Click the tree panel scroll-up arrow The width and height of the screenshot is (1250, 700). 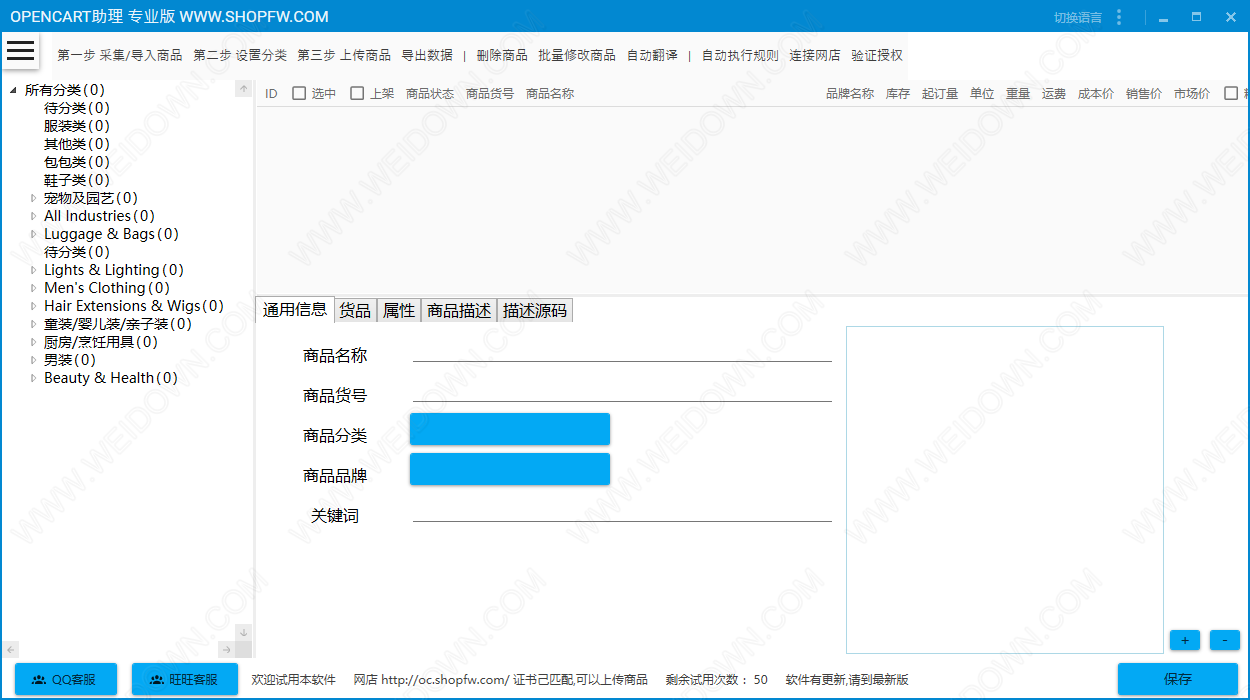coord(243,89)
